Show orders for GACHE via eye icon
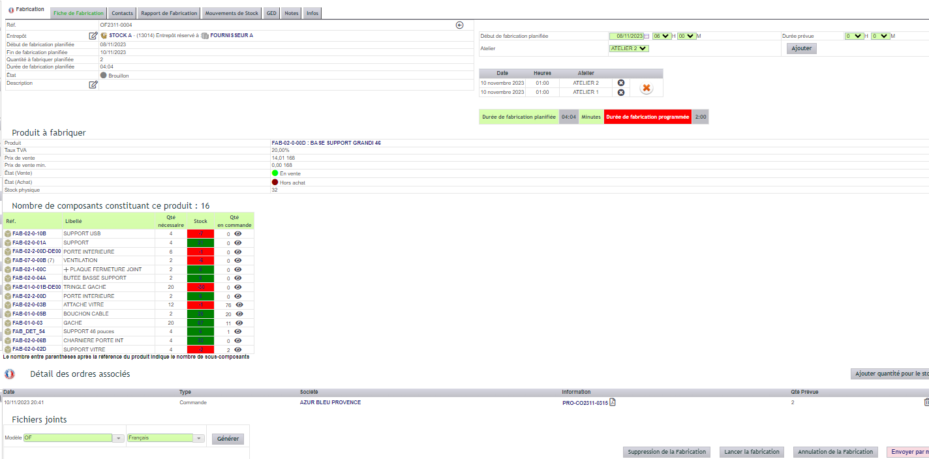This screenshot has width=929, height=459. pyautogui.click(x=239, y=323)
